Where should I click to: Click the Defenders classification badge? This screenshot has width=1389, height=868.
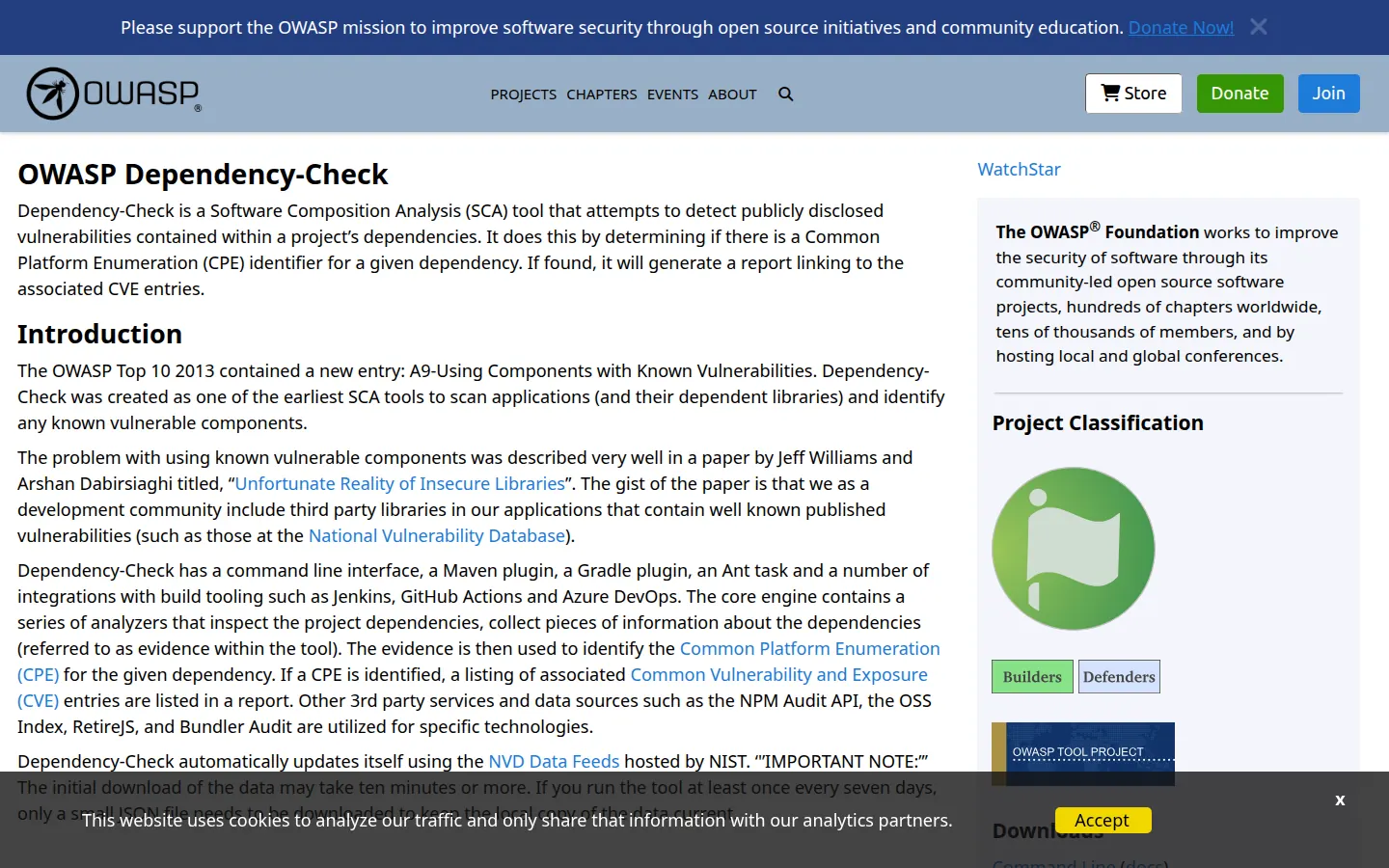tap(1119, 677)
